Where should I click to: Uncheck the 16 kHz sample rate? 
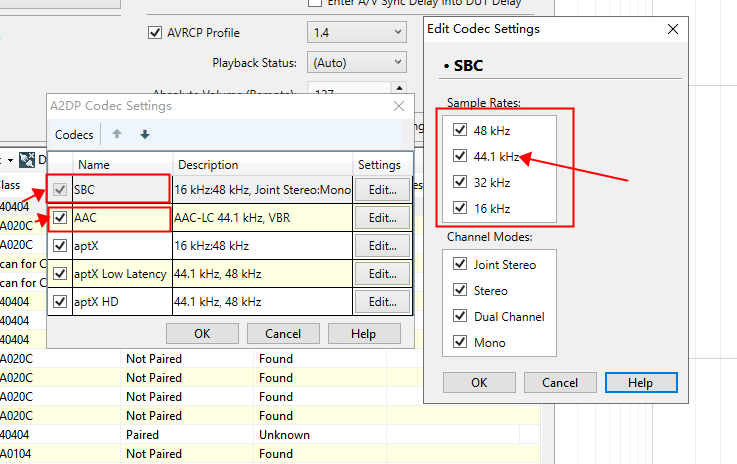tap(460, 207)
